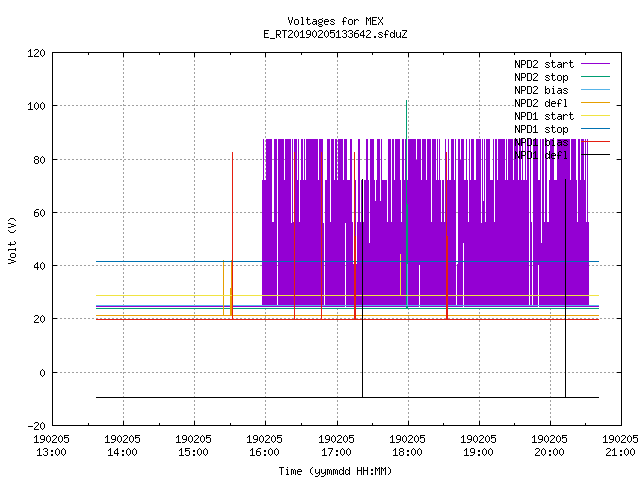
Task: Click the y-axis tick value -20
Action: pyautogui.click(x=36, y=426)
